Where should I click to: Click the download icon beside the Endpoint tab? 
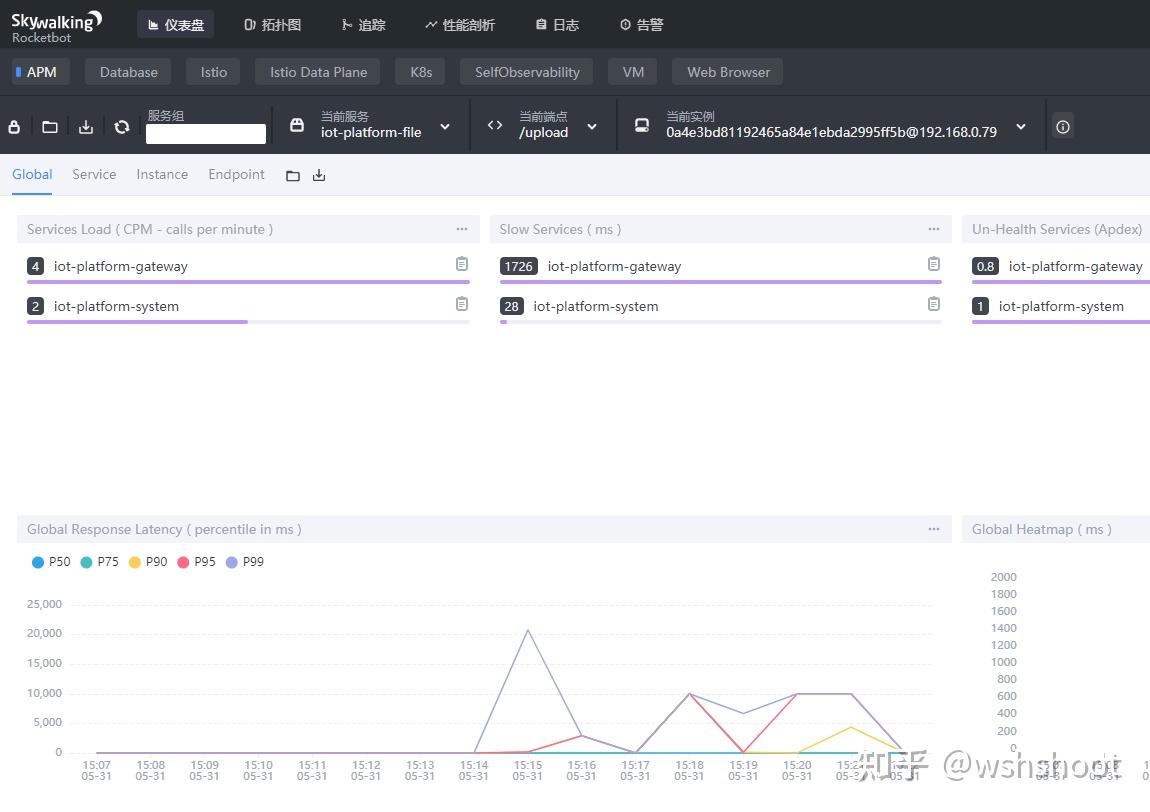(319, 175)
